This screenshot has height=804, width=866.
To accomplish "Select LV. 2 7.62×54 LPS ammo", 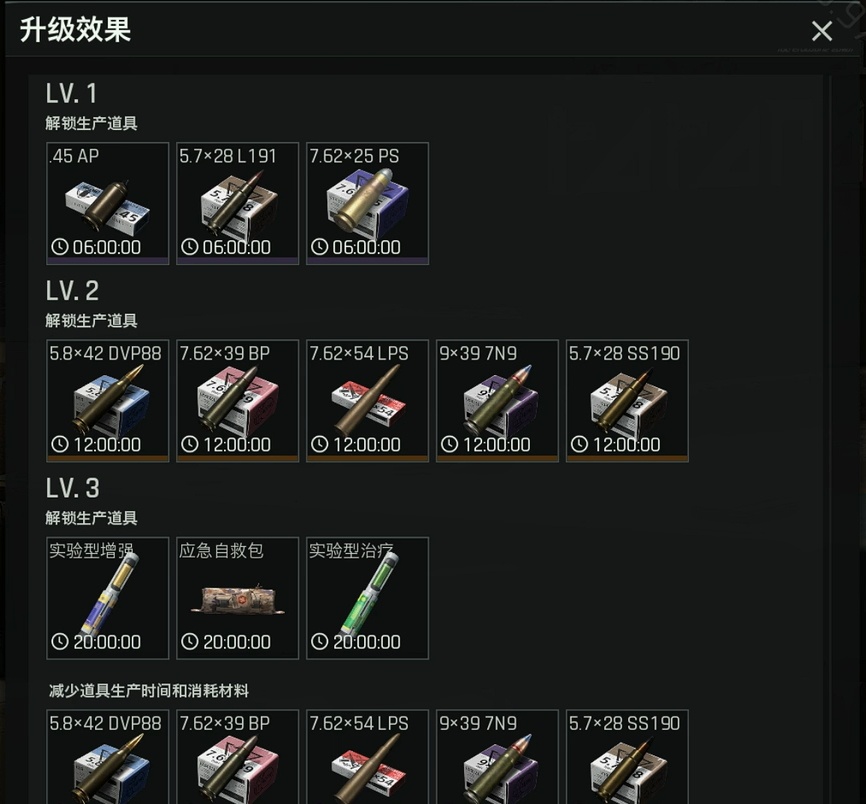I will coord(367,400).
